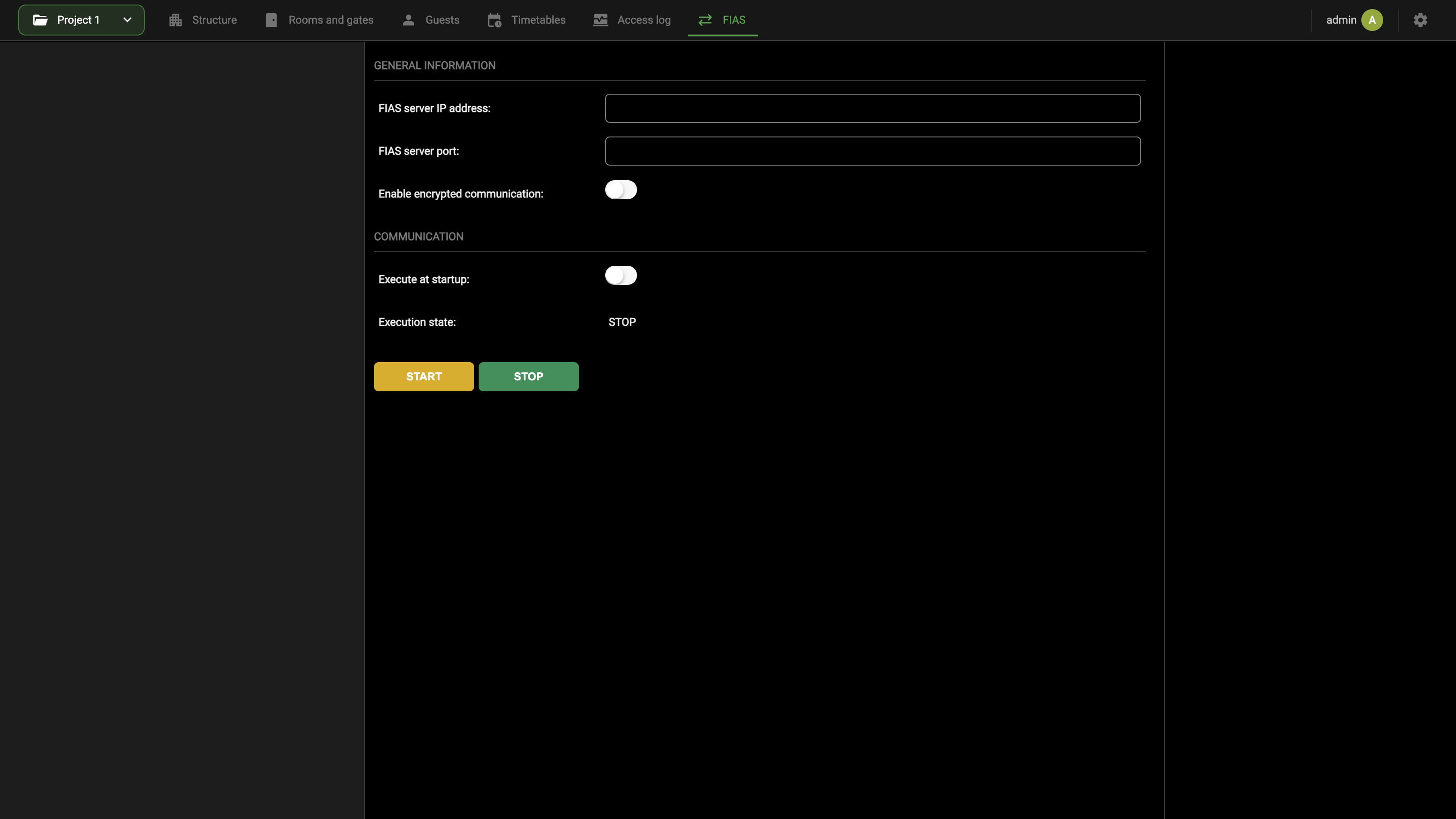Select the FIAS tab label
The image size is (1456, 819).
[x=733, y=20]
